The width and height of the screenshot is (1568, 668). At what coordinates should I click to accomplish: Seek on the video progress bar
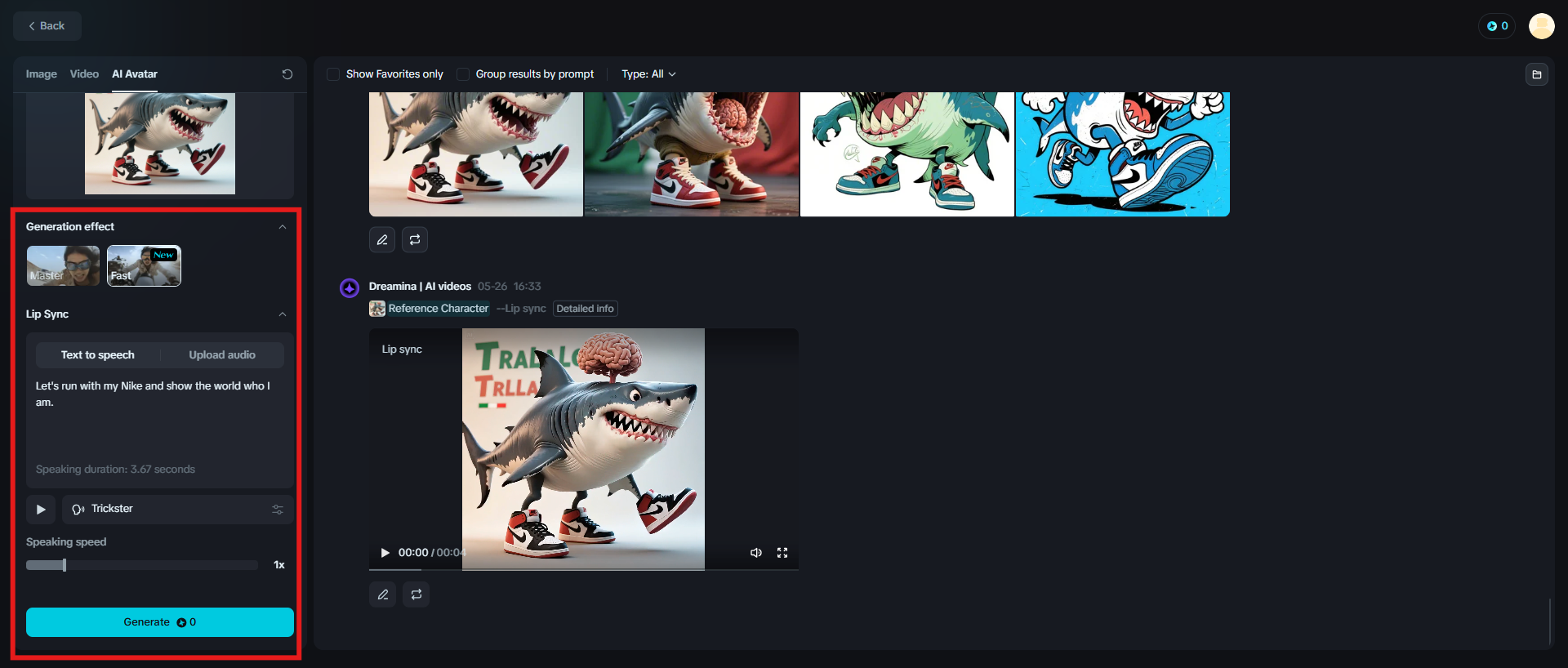point(584,569)
